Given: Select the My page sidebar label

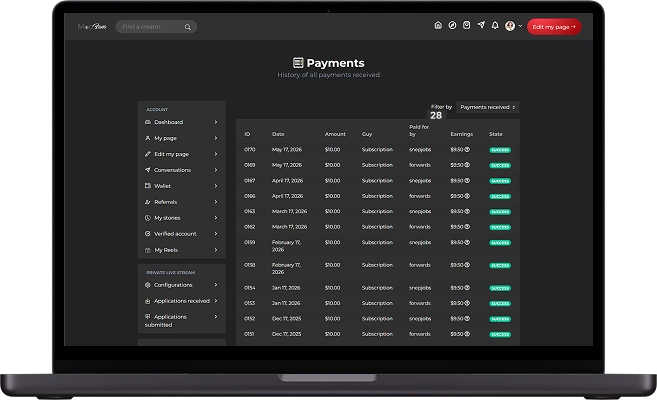Looking at the screenshot, I should coord(166,138).
